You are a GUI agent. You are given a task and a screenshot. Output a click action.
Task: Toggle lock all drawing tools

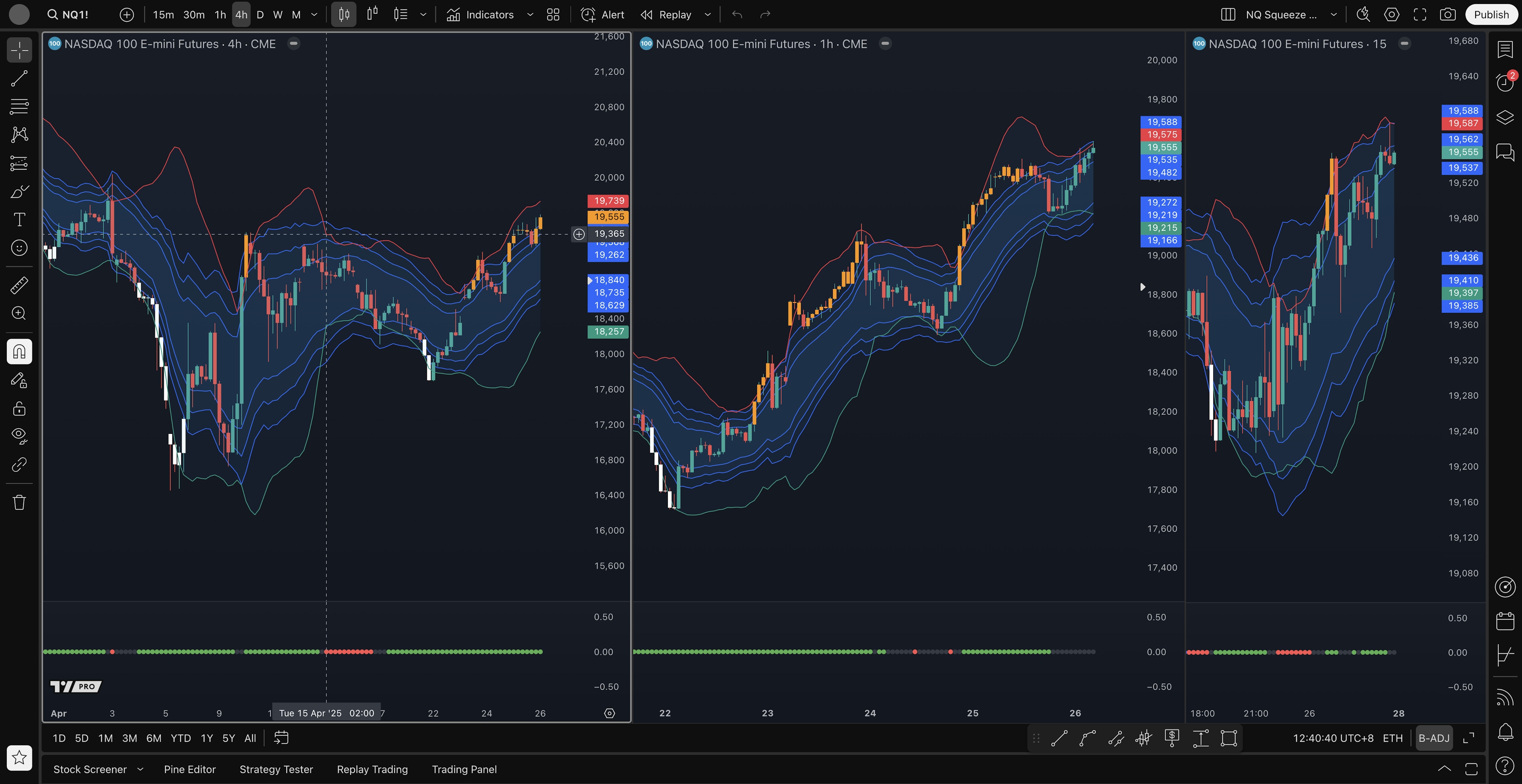point(19,408)
